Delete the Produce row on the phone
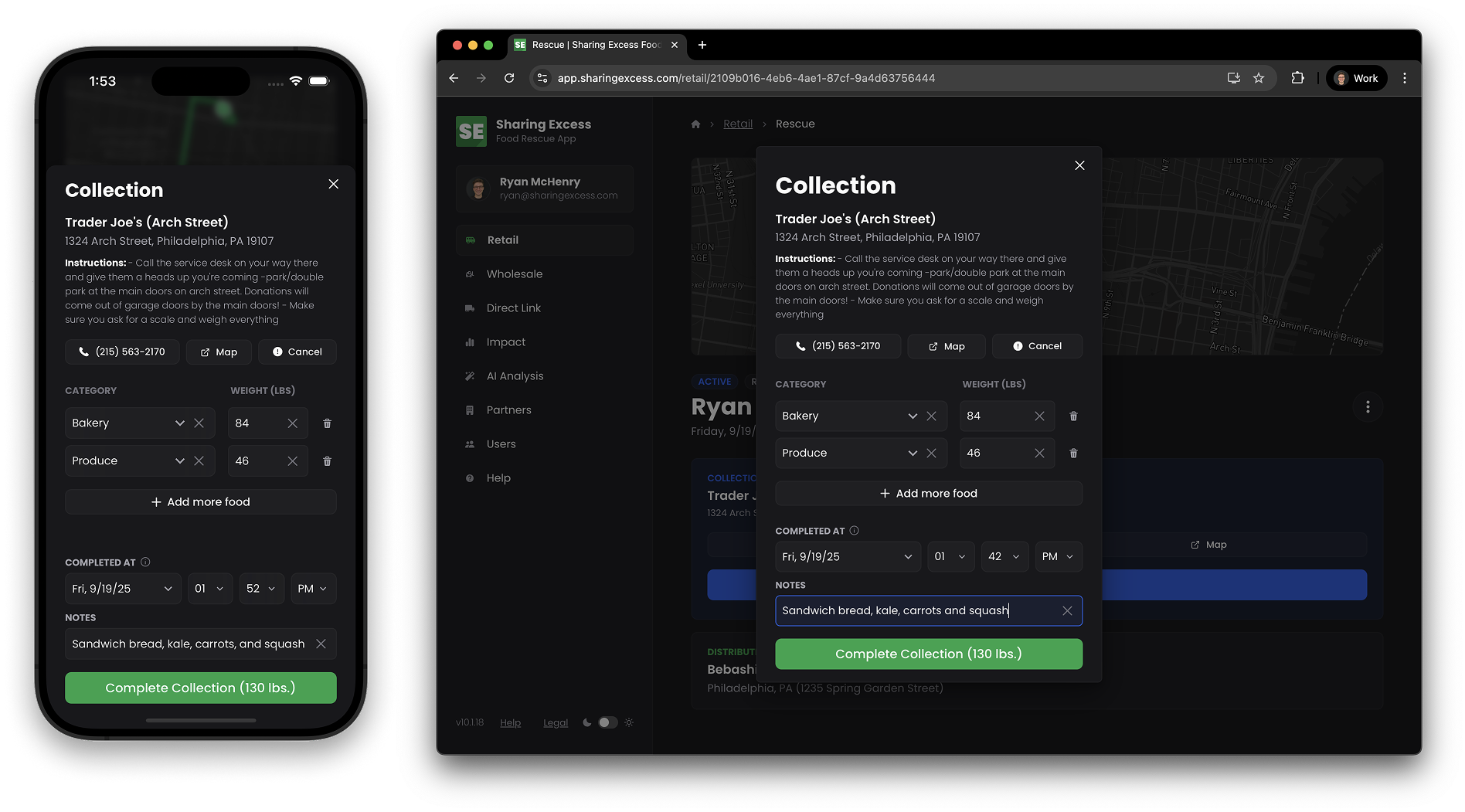This screenshot has height=812, width=1465. tap(327, 461)
